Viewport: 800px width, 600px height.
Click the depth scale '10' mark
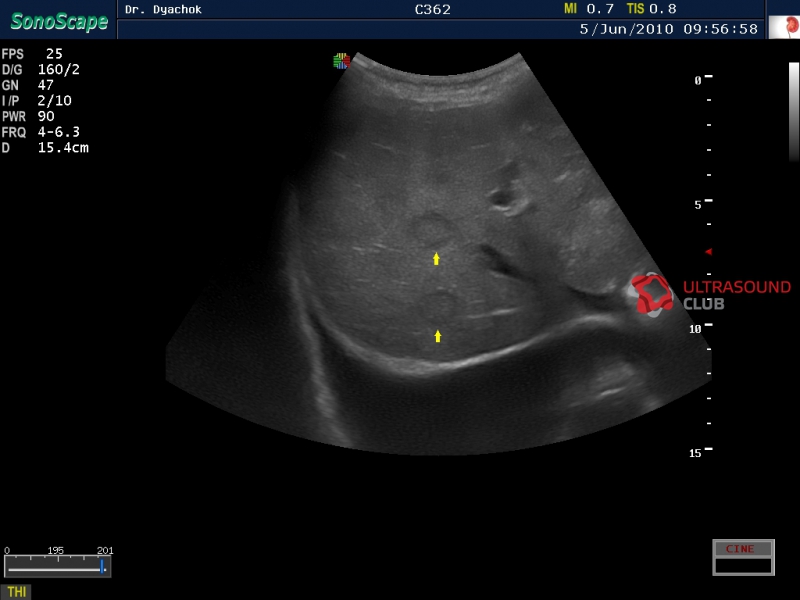(x=695, y=329)
